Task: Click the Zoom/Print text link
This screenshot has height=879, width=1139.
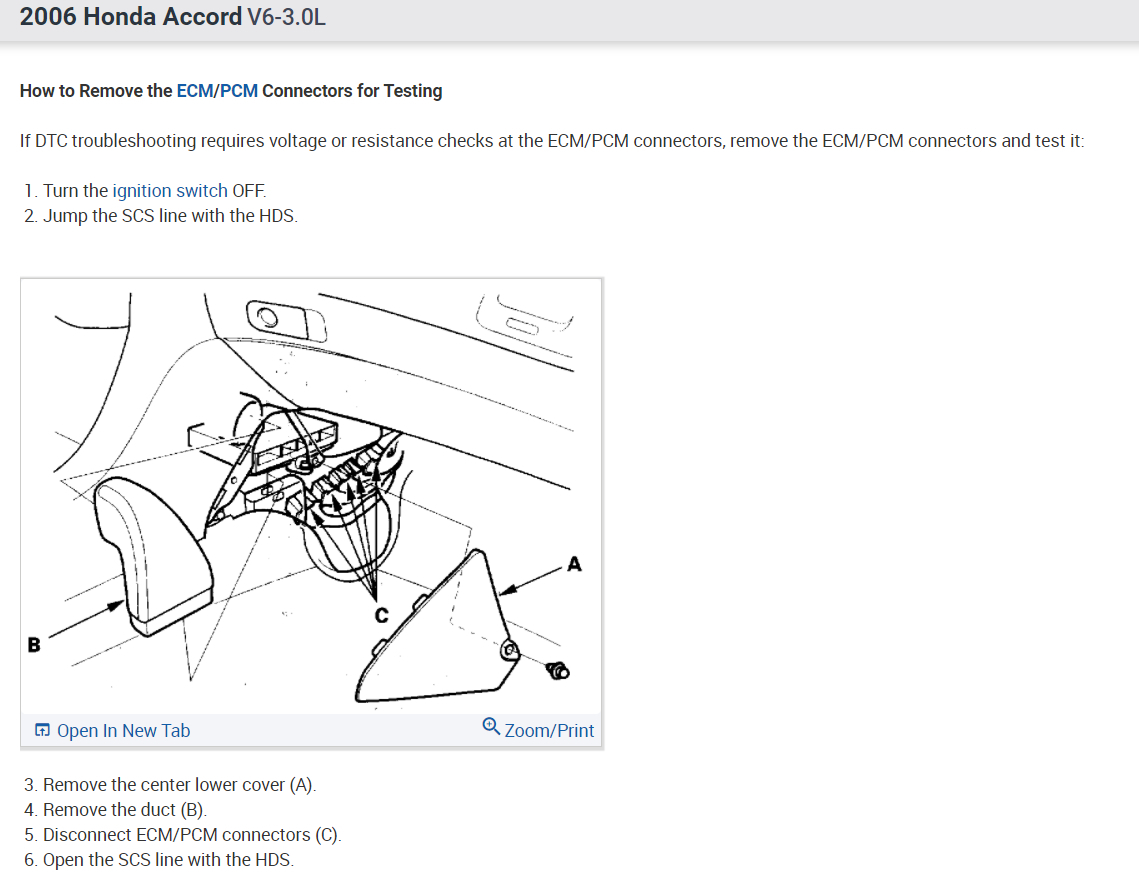Action: pos(549,730)
